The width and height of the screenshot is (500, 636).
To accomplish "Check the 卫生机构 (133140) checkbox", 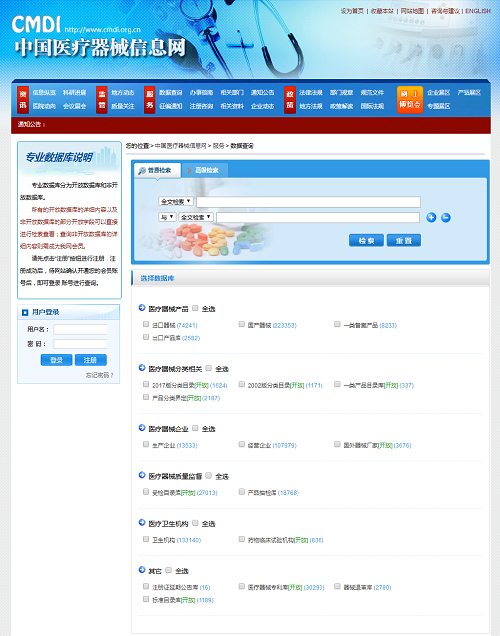I will pos(146,539).
